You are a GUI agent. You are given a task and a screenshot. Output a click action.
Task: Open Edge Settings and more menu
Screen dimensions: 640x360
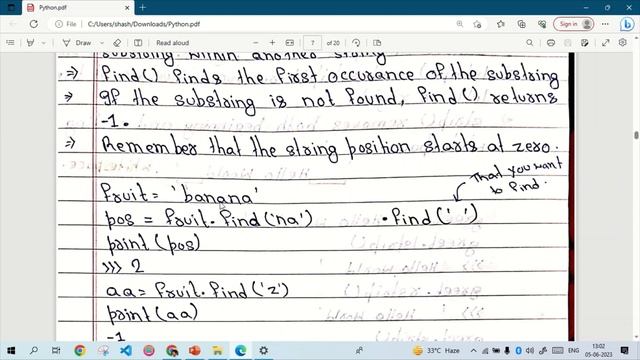pyautogui.click(x=605, y=24)
